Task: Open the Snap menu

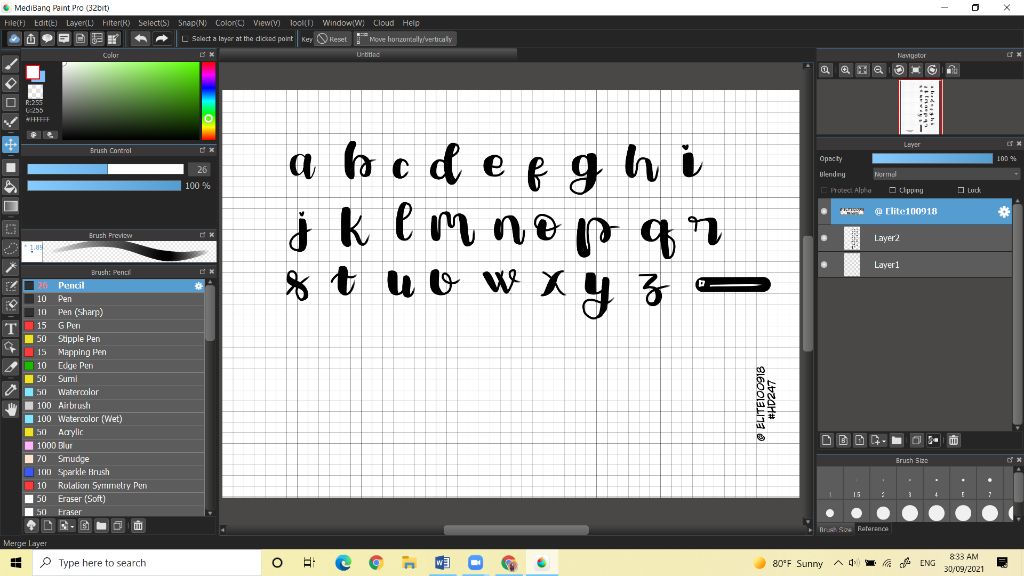Action: (x=192, y=23)
